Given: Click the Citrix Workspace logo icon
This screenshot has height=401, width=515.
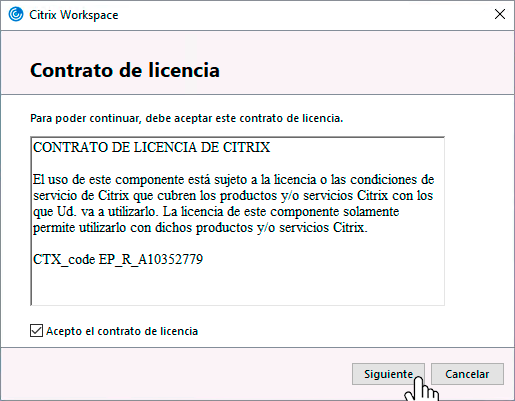Looking at the screenshot, I should [x=16, y=15].
